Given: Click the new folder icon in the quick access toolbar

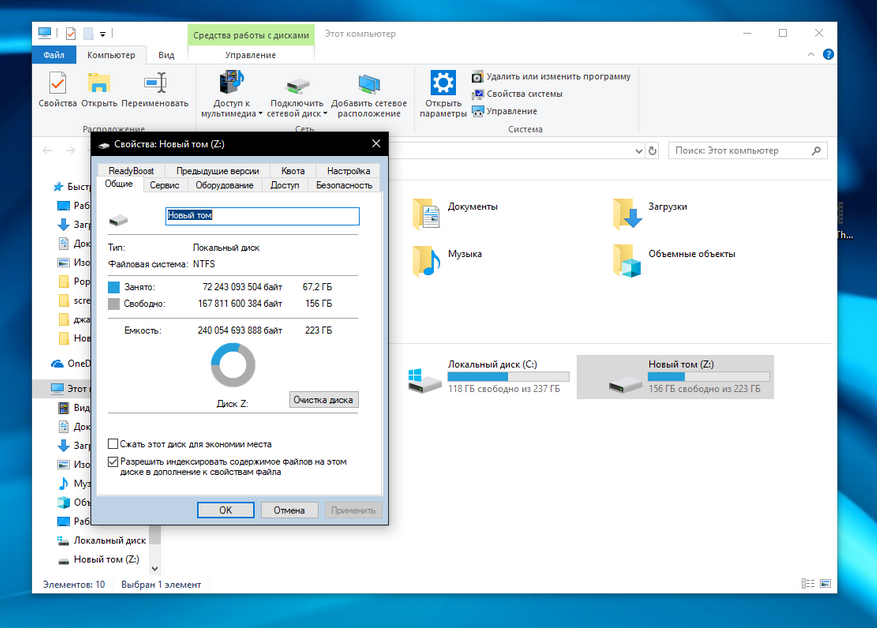Looking at the screenshot, I should (x=88, y=34).
